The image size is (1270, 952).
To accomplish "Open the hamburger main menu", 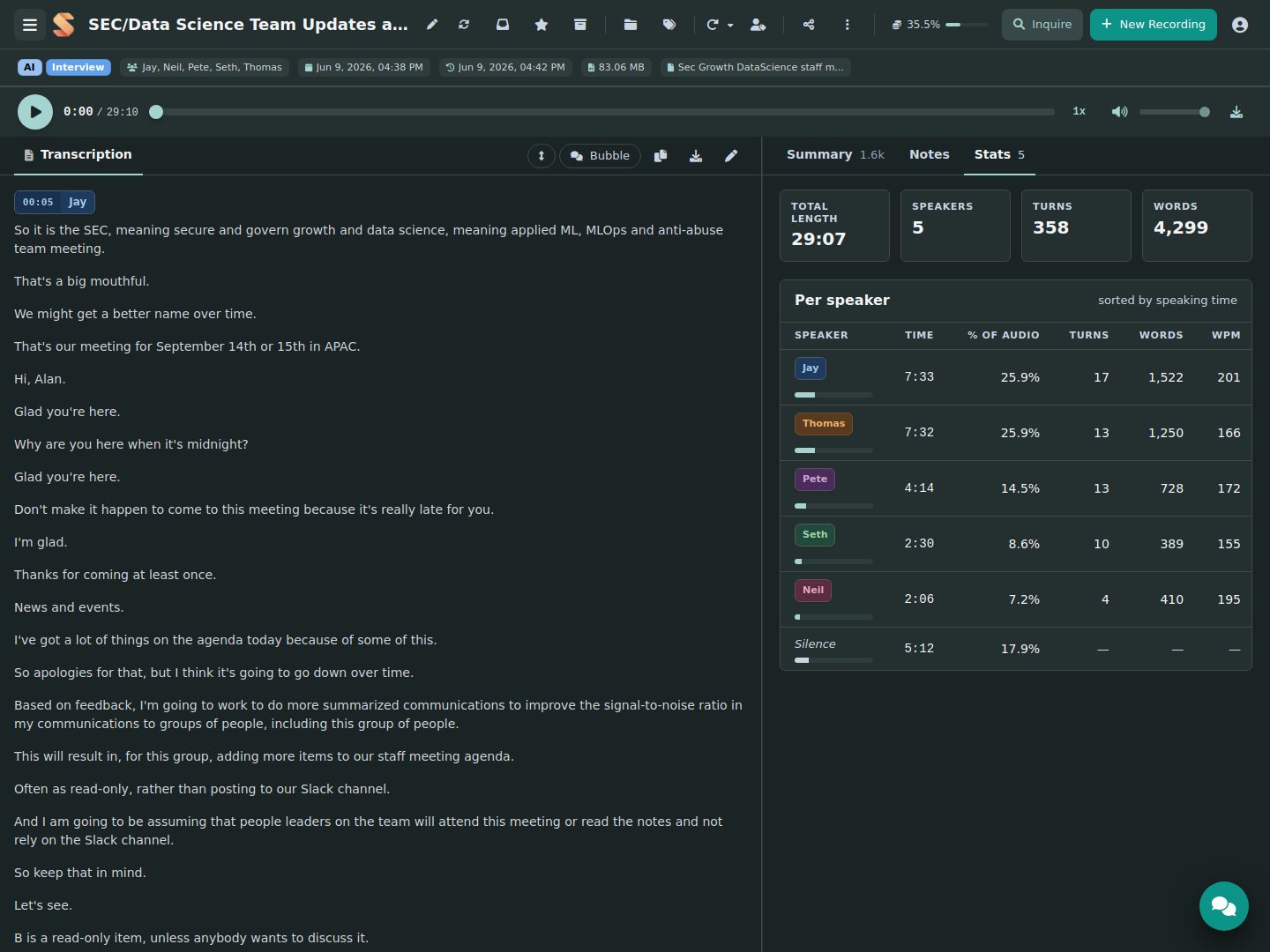I will (30, 25).
